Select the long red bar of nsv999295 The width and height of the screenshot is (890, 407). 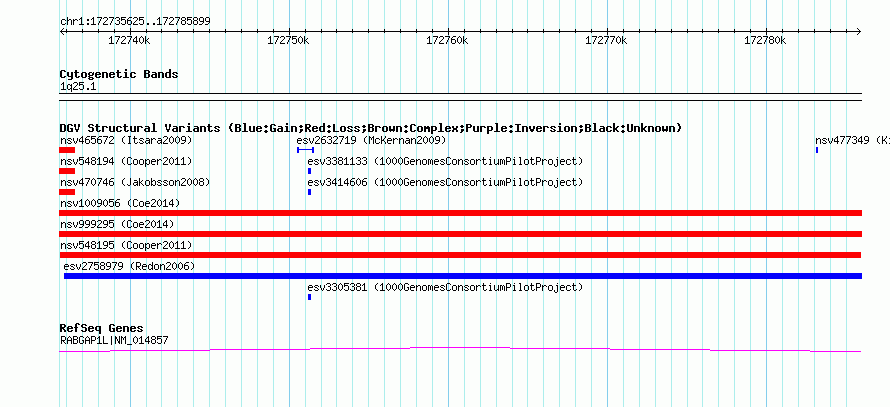(x=460, y=234)
